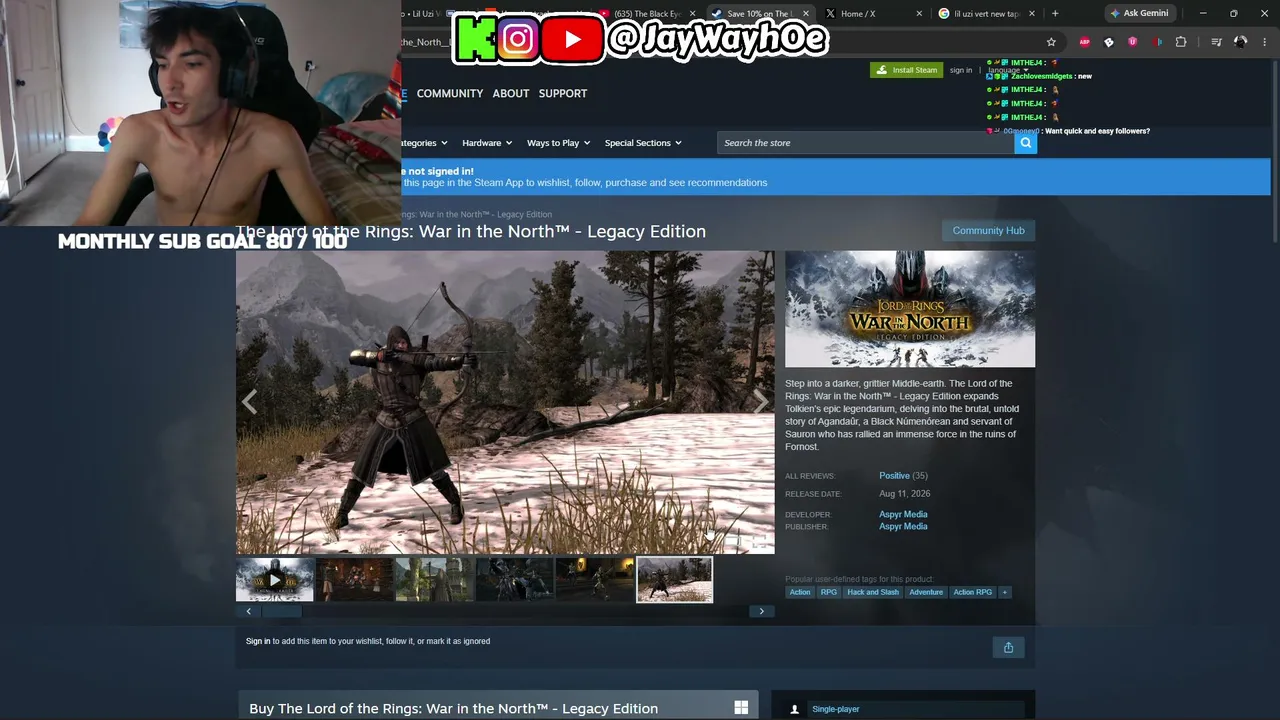Open the COMMUNITY menu item
This screenshot has height=720, width=1280.
point(450,93)
